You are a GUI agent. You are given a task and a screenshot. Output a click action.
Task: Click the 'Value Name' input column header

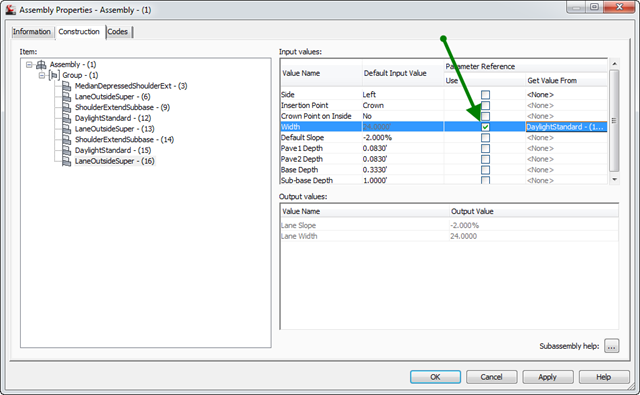(321, 73)
